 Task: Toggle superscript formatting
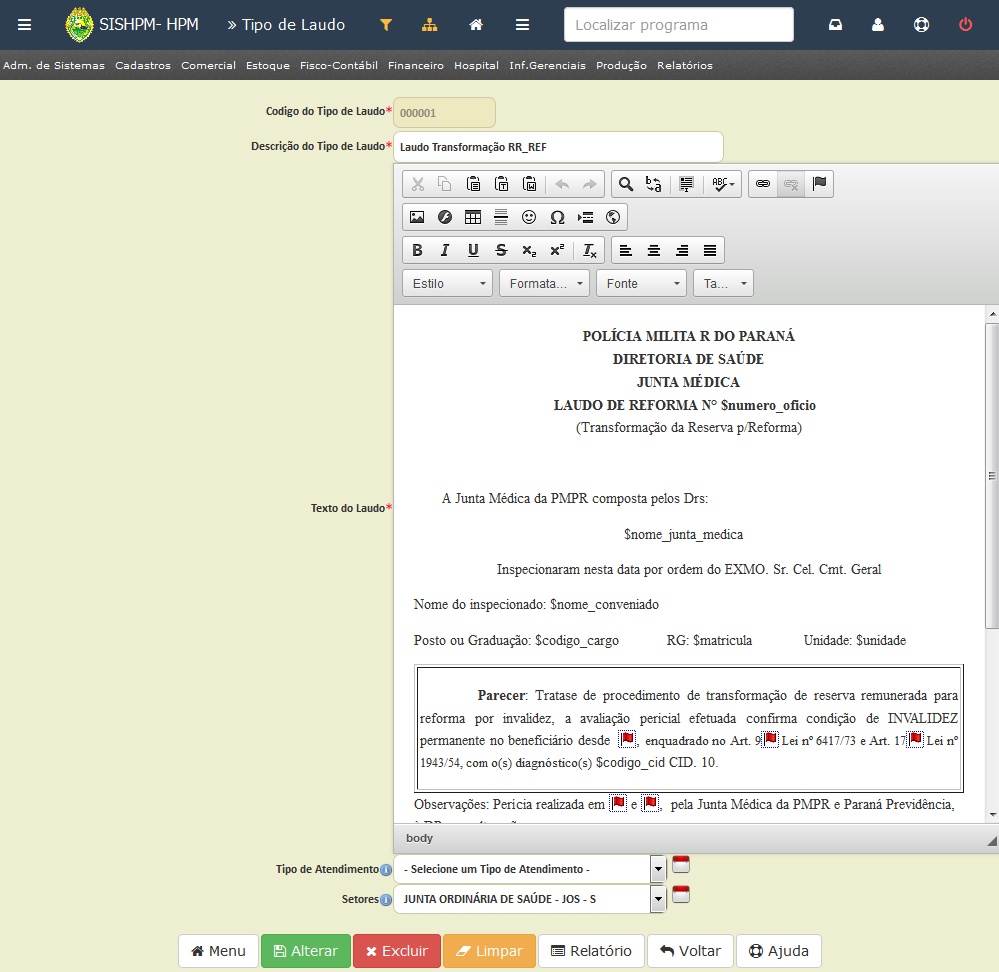tap(557, 250)
